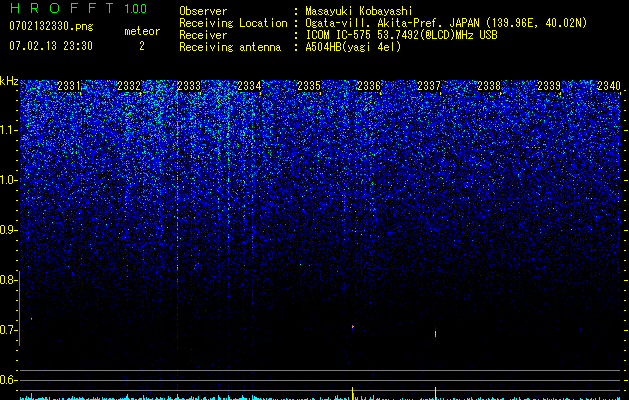Click the 2339 time marker
The image size is (629, 400).
point(549,86)
